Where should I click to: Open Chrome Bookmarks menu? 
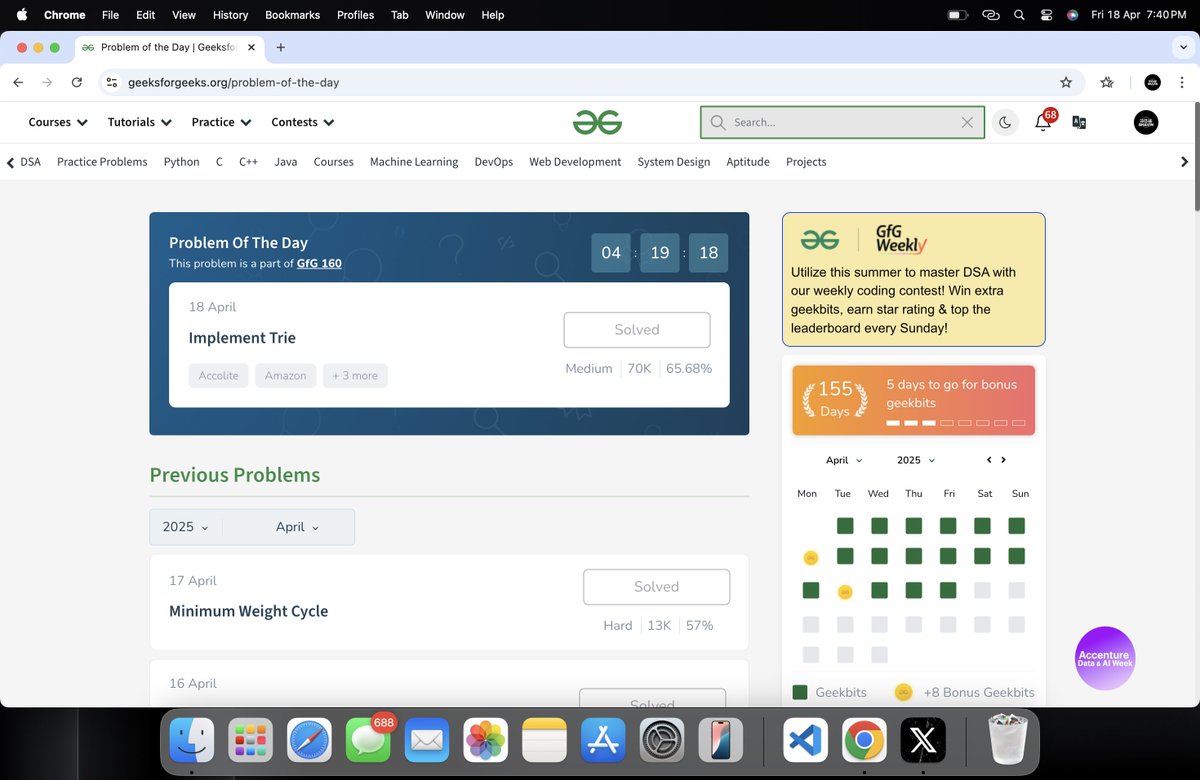[x=293, y=15]
